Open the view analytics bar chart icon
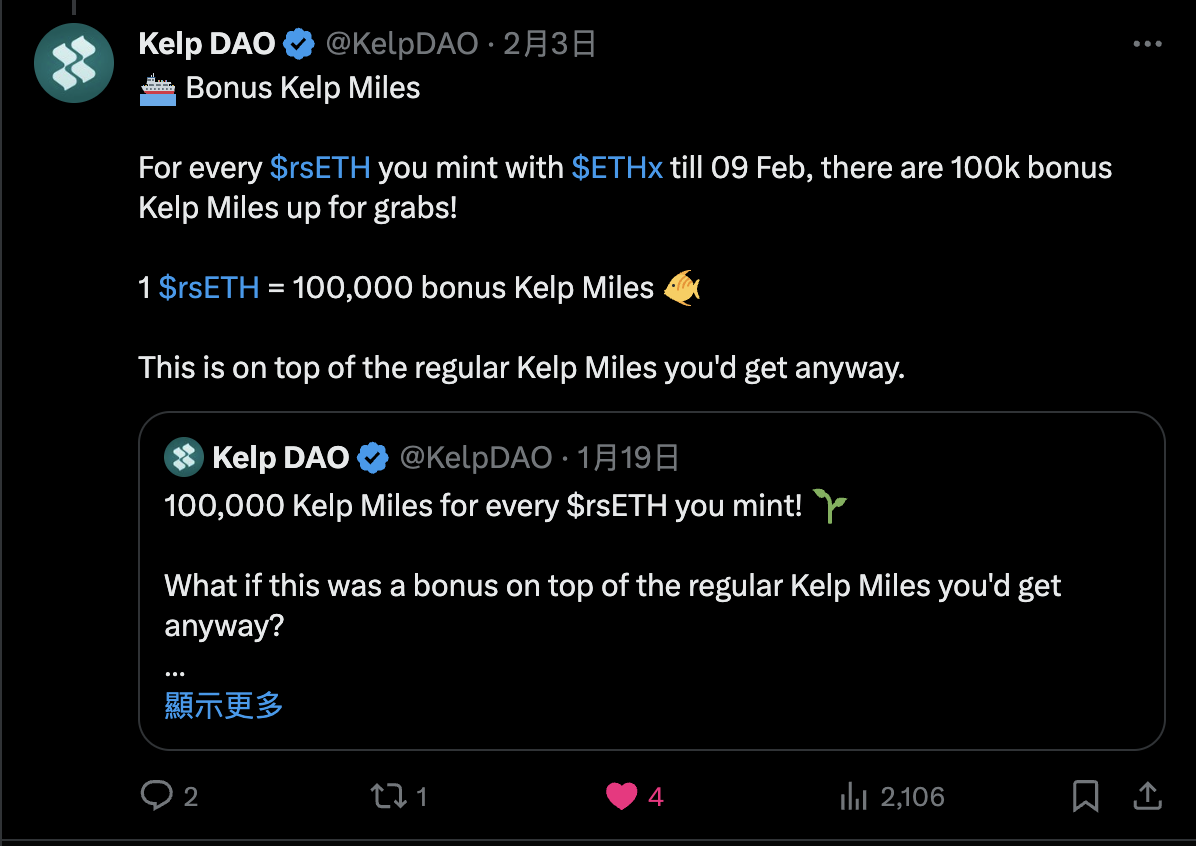This screenshot has height=846, width=1196. (853, 796)
